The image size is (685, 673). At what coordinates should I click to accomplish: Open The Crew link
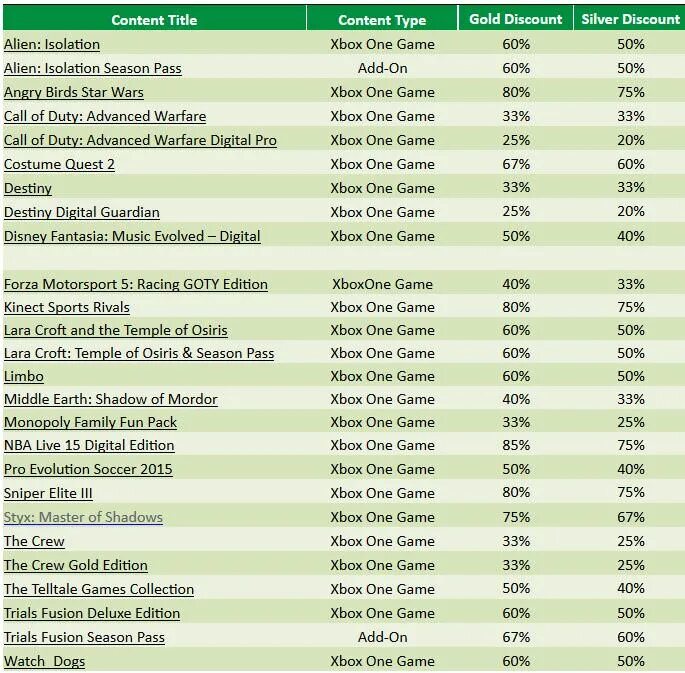34,541
